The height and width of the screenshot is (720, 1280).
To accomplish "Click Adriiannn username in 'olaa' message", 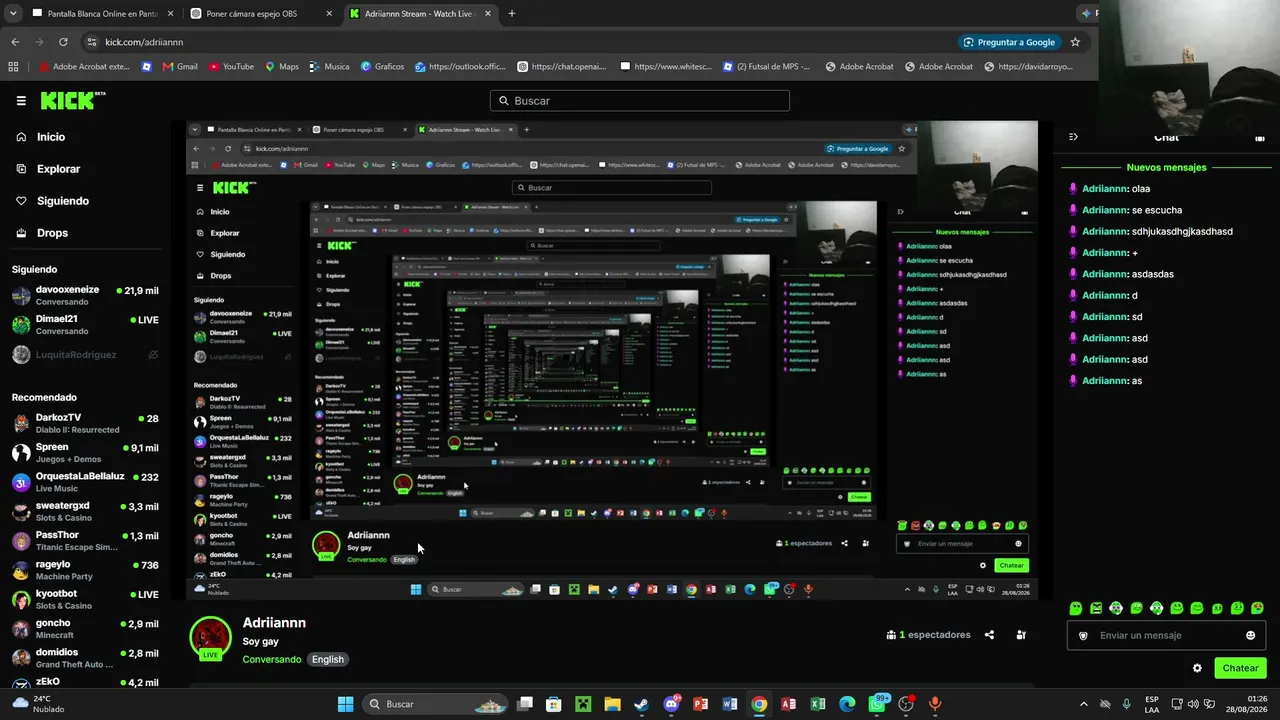I will pyautogui.click(x=1105, y=188).
